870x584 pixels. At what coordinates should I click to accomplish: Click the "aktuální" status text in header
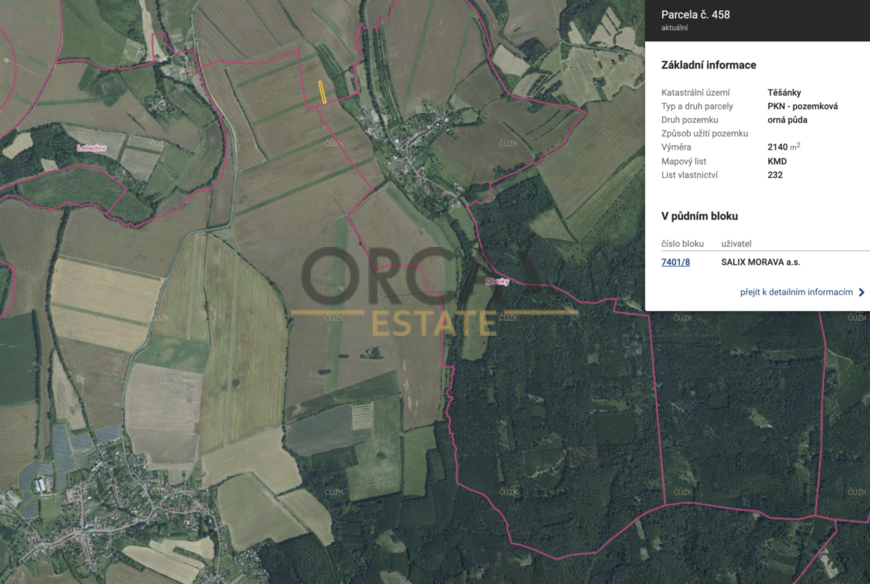(x=675, y=28)
